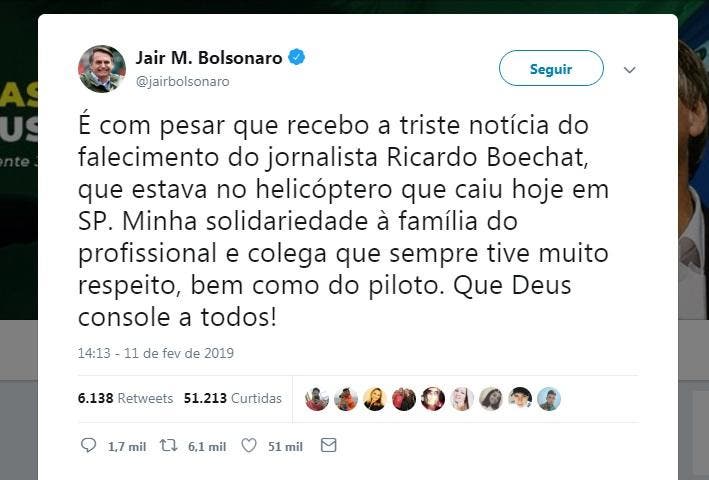The image size is (709, 480).
Task: Click the reply speech bubble icon
Action: click(88, 445)
